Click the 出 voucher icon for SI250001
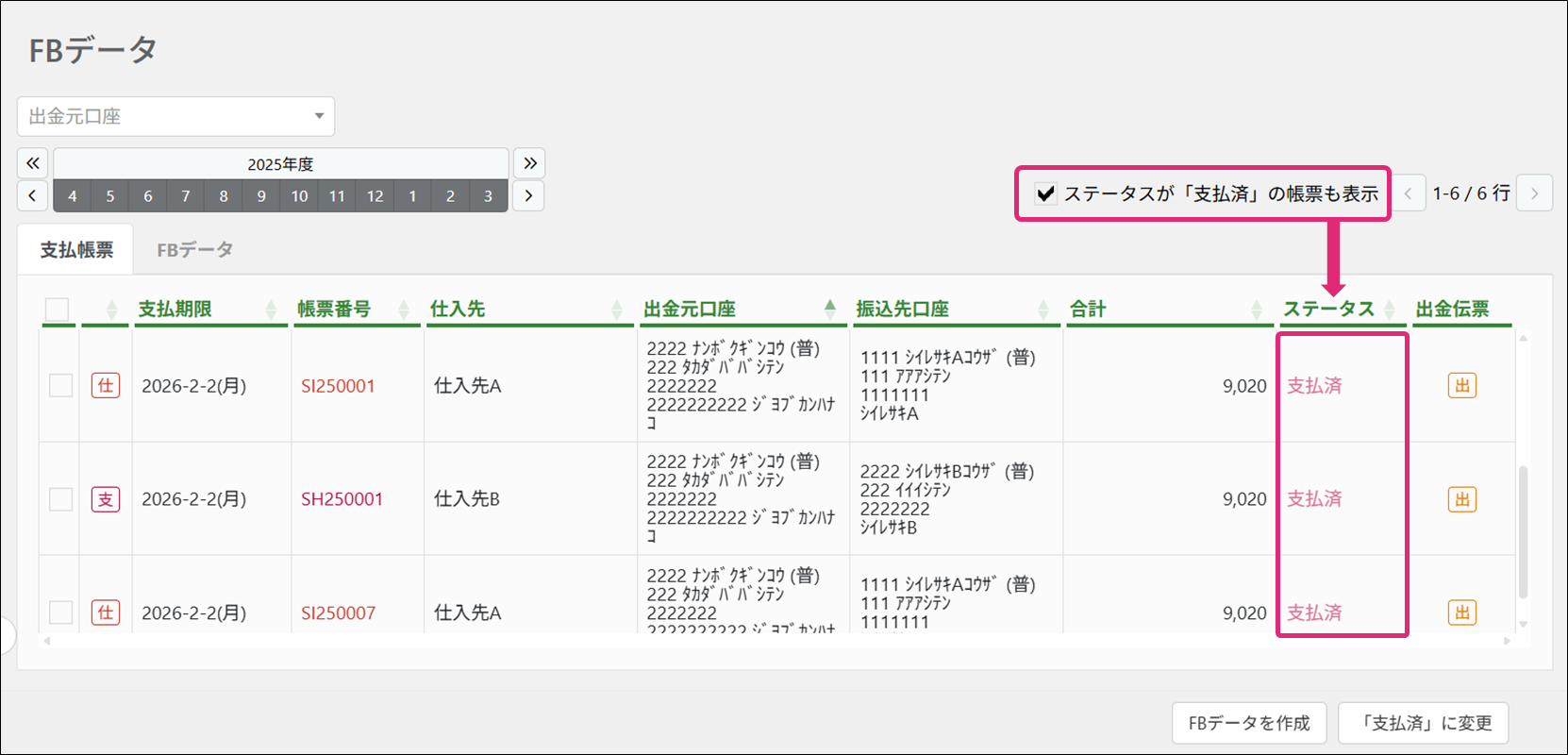Viewport: 1568px width, 755px height. click(x=1461, y=385)
